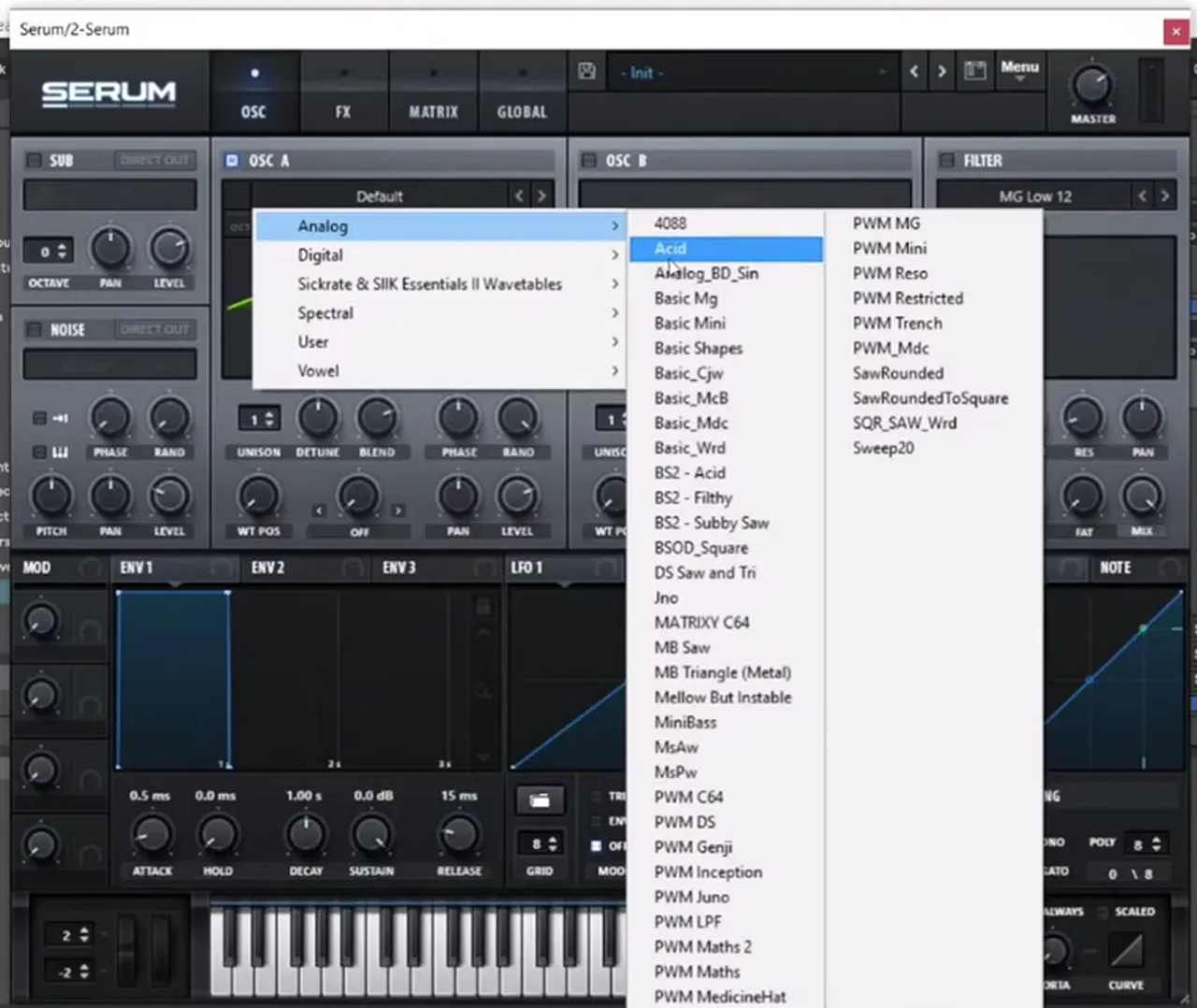
Task: Select next filter type arrow
Action: tap(1164, 196)
